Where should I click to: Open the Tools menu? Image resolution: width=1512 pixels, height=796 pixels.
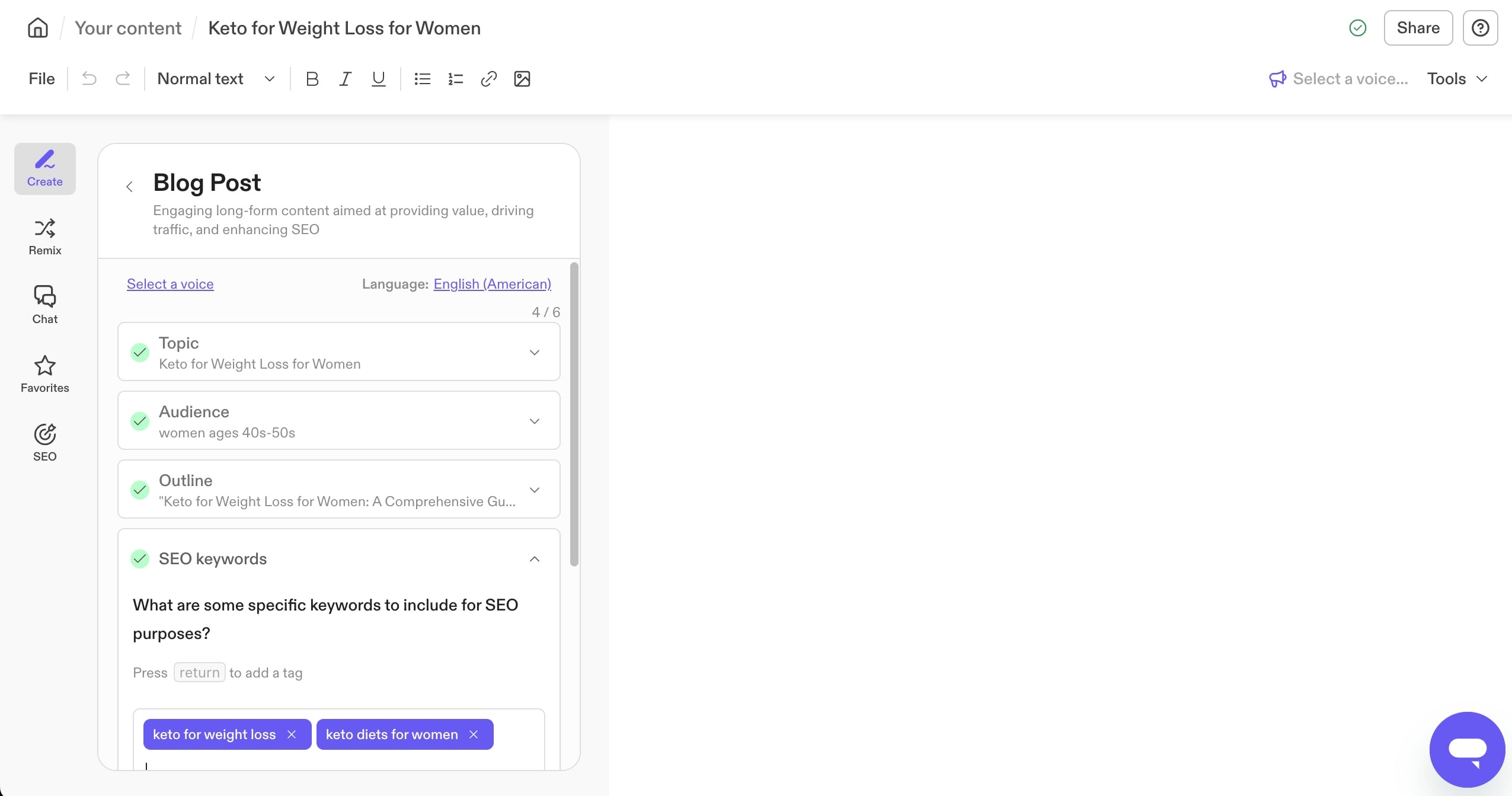click(1457, 78)
